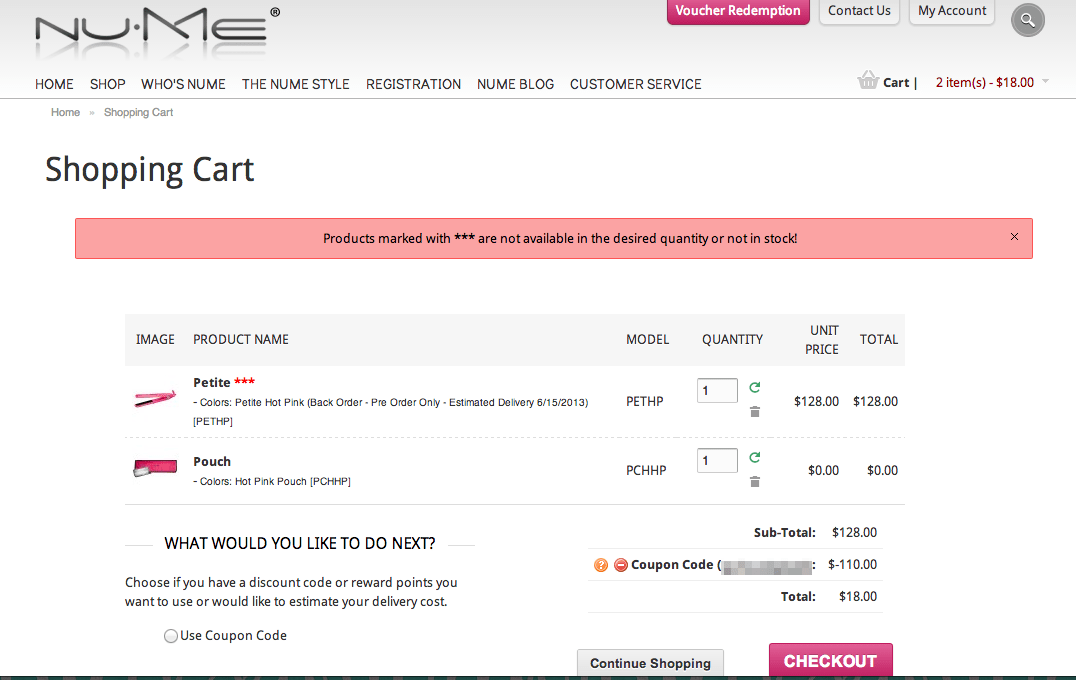
Task: Click orange coupon help question icon
Action: 601,565
